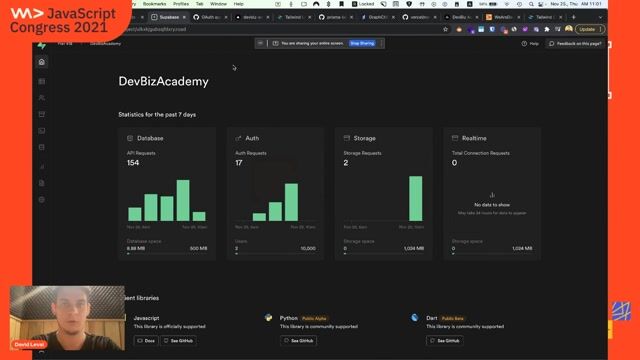Click the browser address bar

pyautogui.click(x=286, y=29)
